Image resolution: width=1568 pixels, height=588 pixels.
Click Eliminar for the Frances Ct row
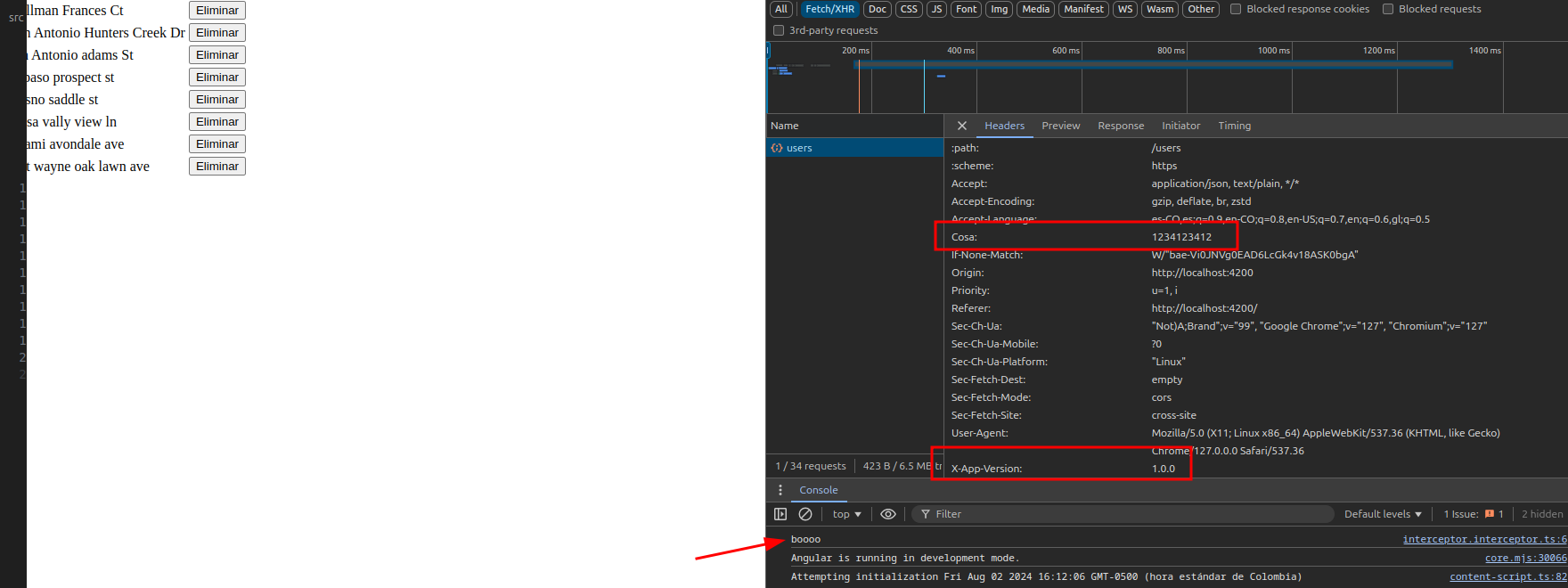pyautogui.click(x=217, y=10)
